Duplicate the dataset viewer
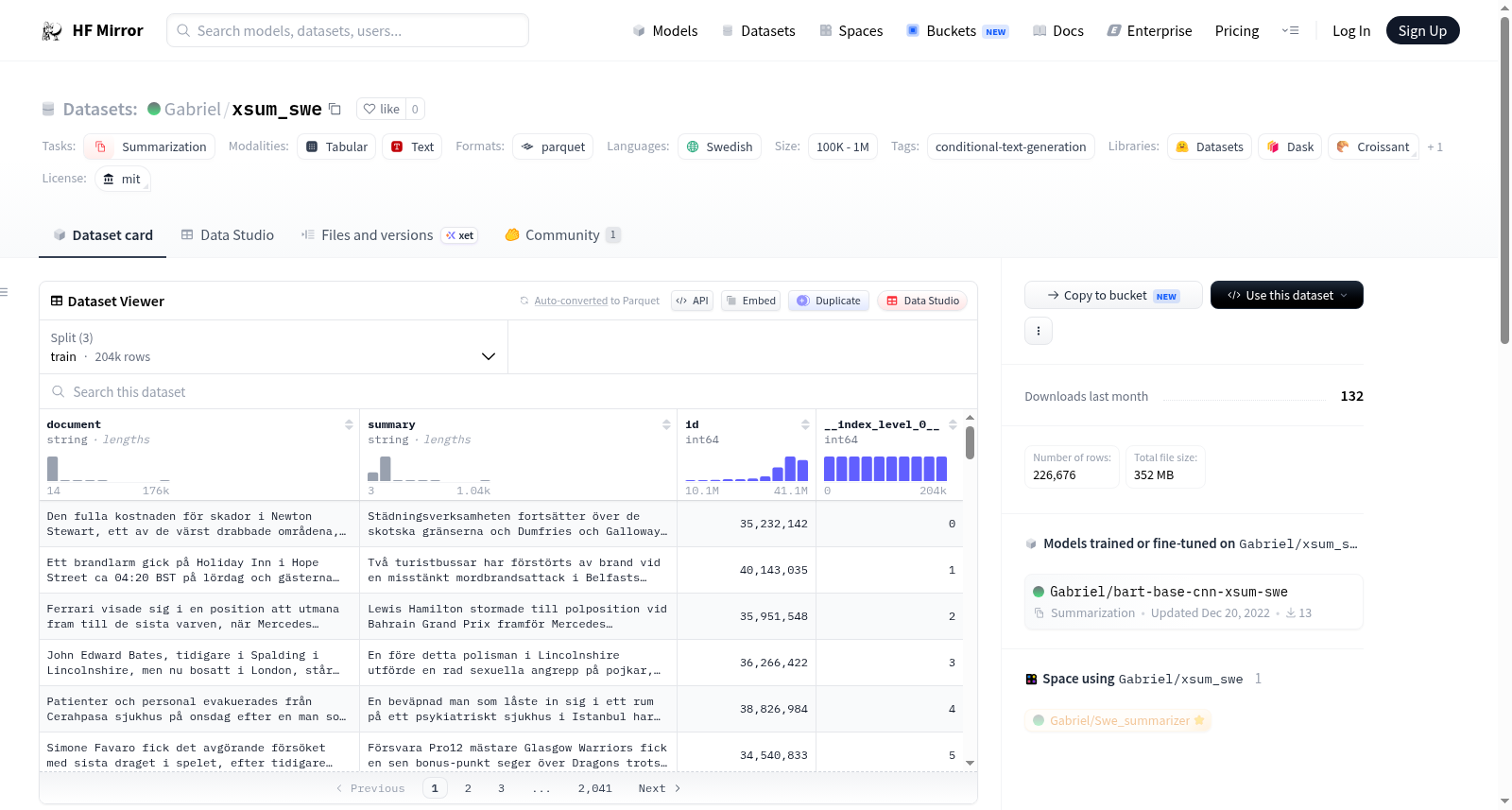This screenshot has height=810, width=1512. (x=829, y=301)
